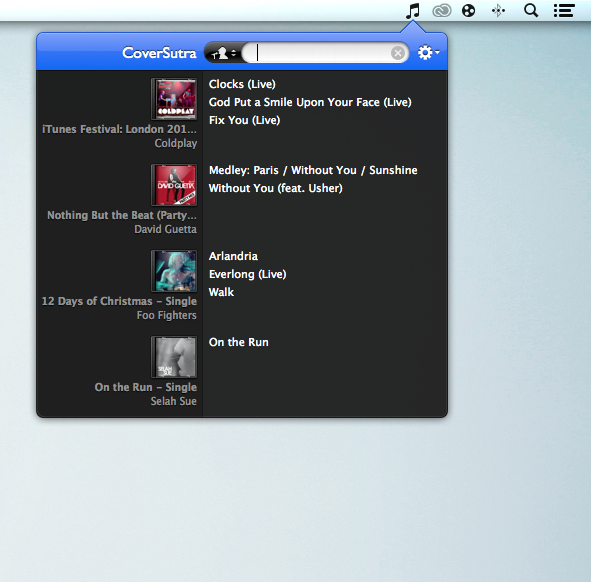Screen dimensions: 591x582
Task: Play Without You (feat. Usher)
Action: pyautogui.click(x=276, y=188)
